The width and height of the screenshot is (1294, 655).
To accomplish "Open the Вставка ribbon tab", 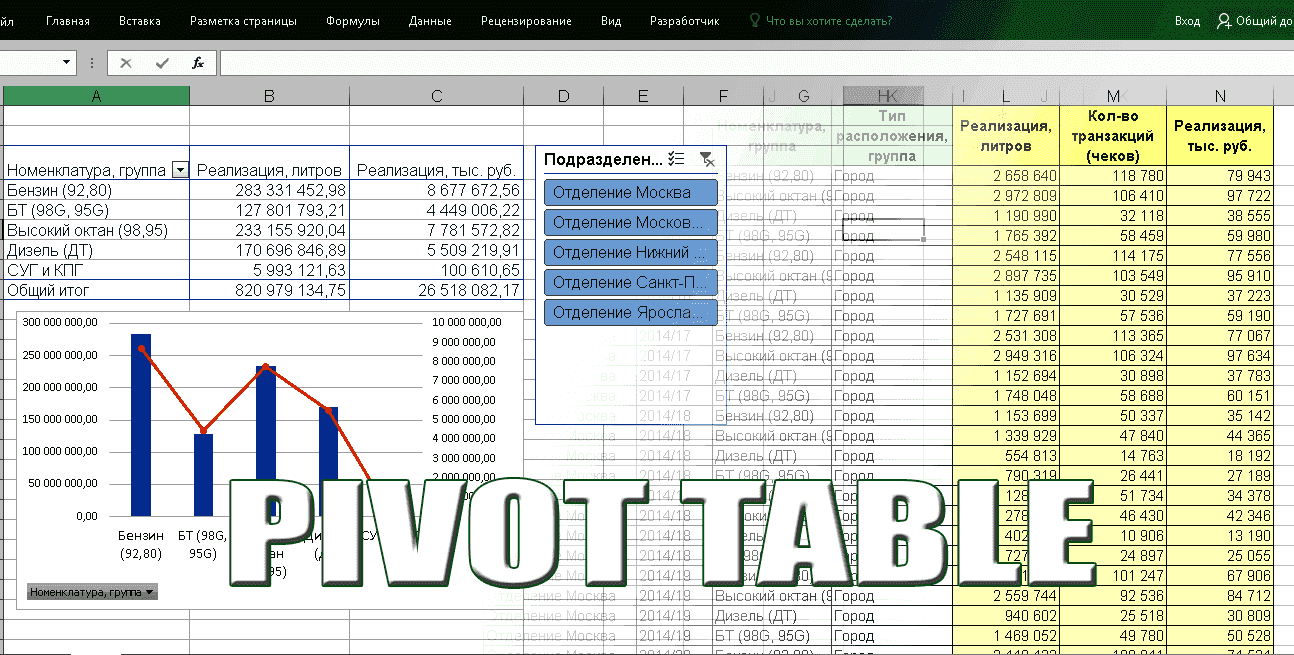I will [x=139, y=21].
